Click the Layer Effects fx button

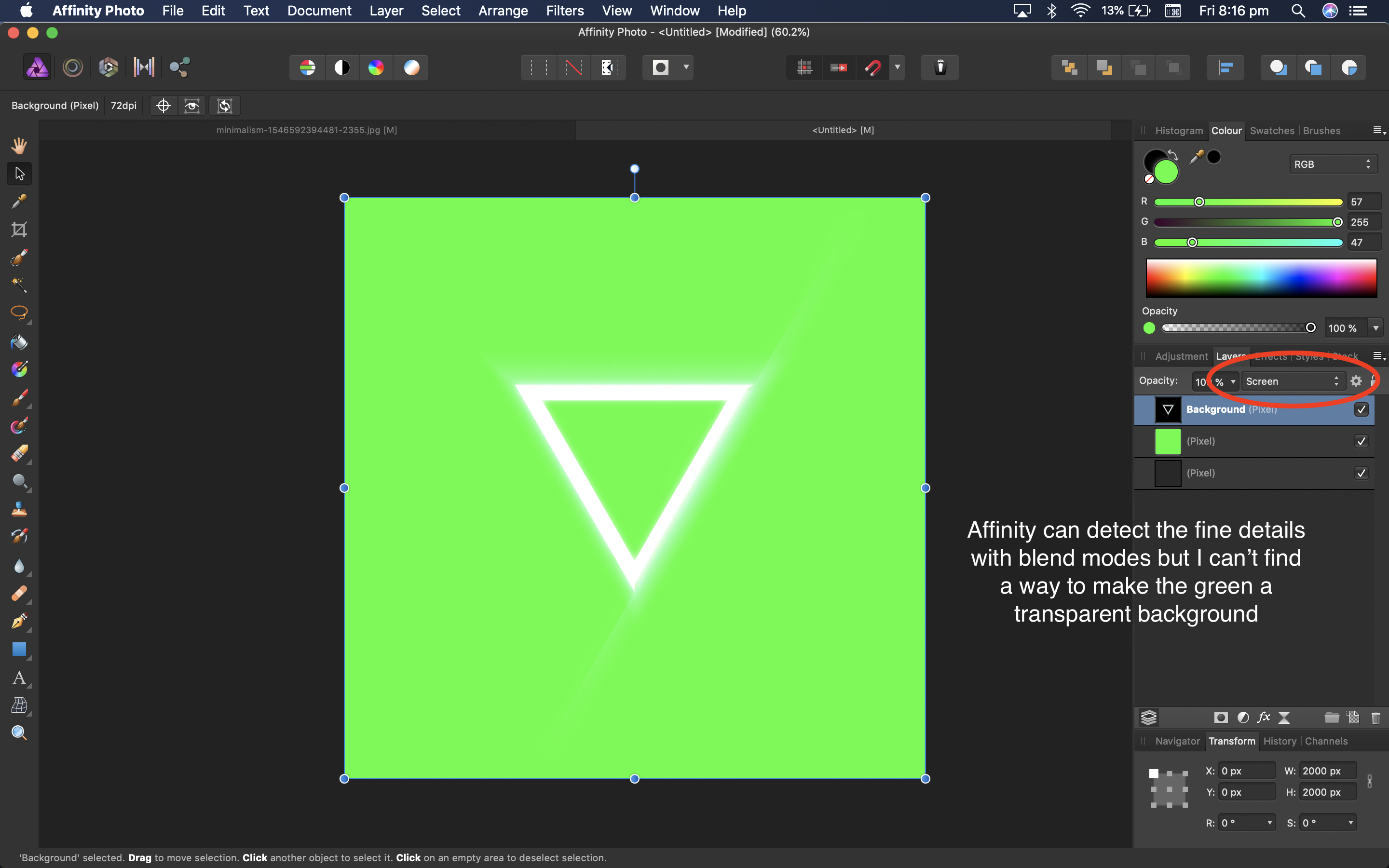pos(1263,718)
